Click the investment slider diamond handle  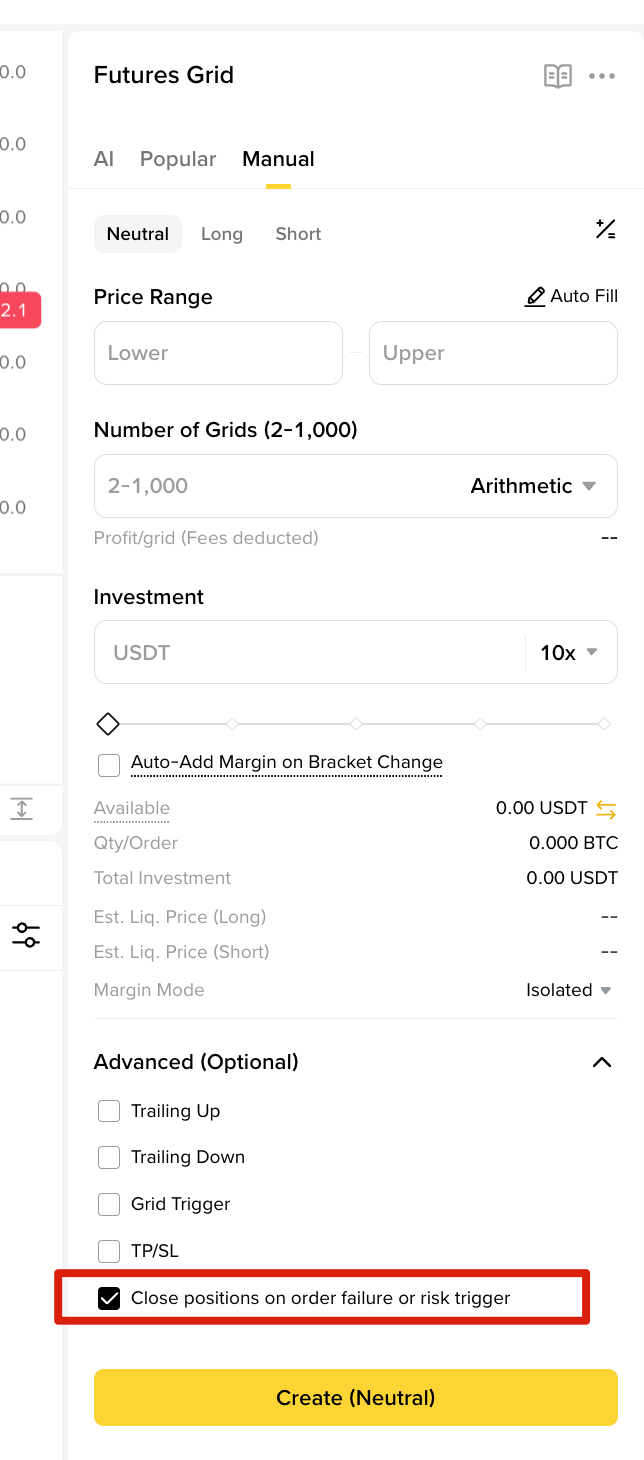coord(108,723)
